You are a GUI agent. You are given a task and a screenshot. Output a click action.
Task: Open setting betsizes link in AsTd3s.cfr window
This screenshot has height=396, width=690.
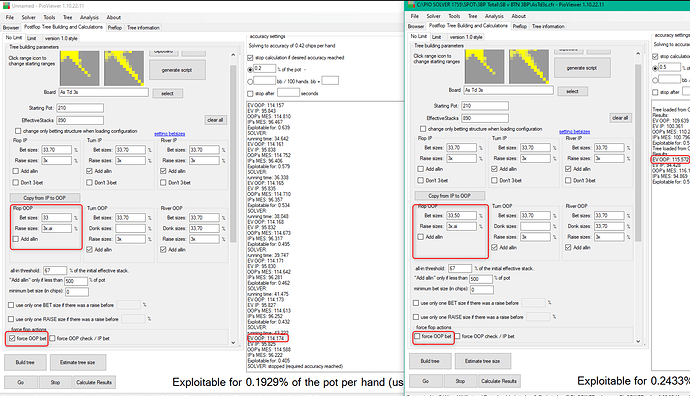tap(575, 131)
